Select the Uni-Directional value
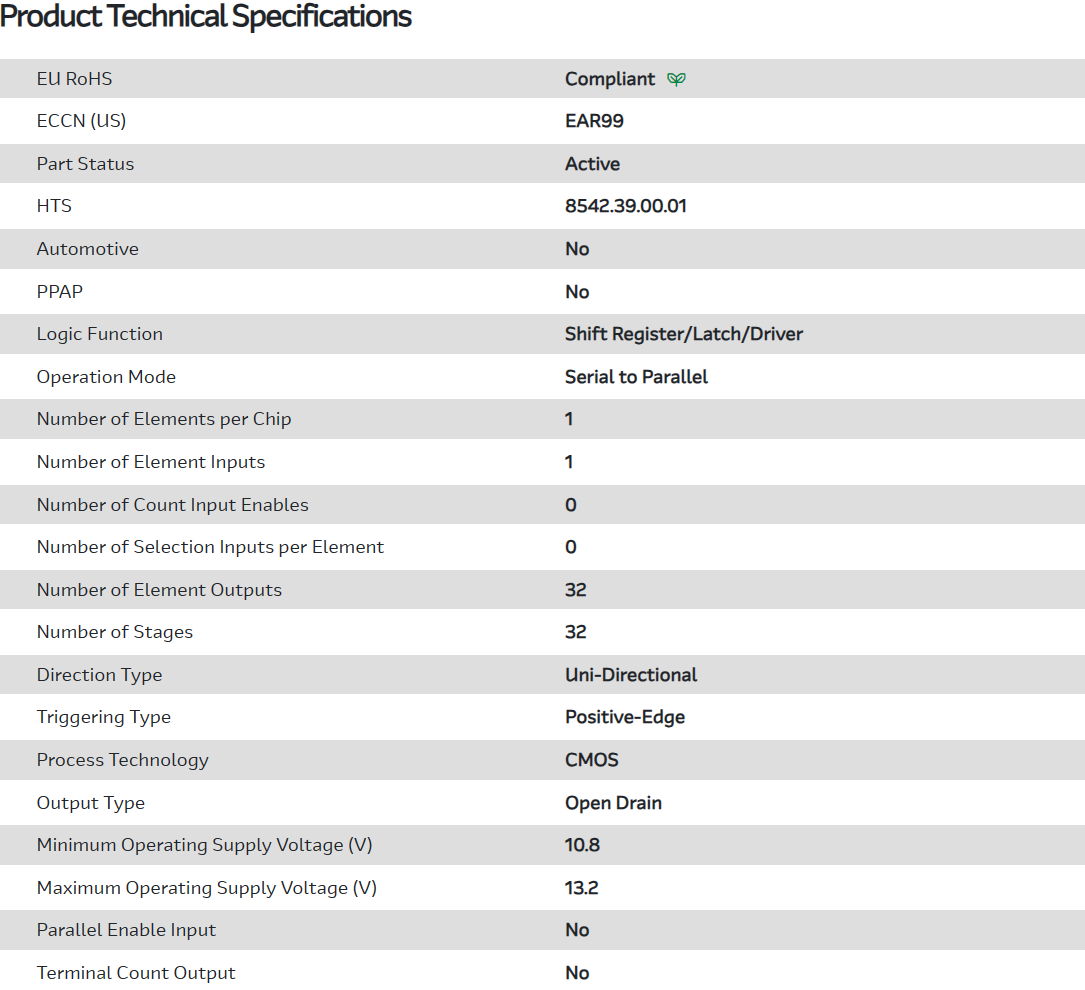The width and height of the screenshot is (1085, 990). pos(631,675)
